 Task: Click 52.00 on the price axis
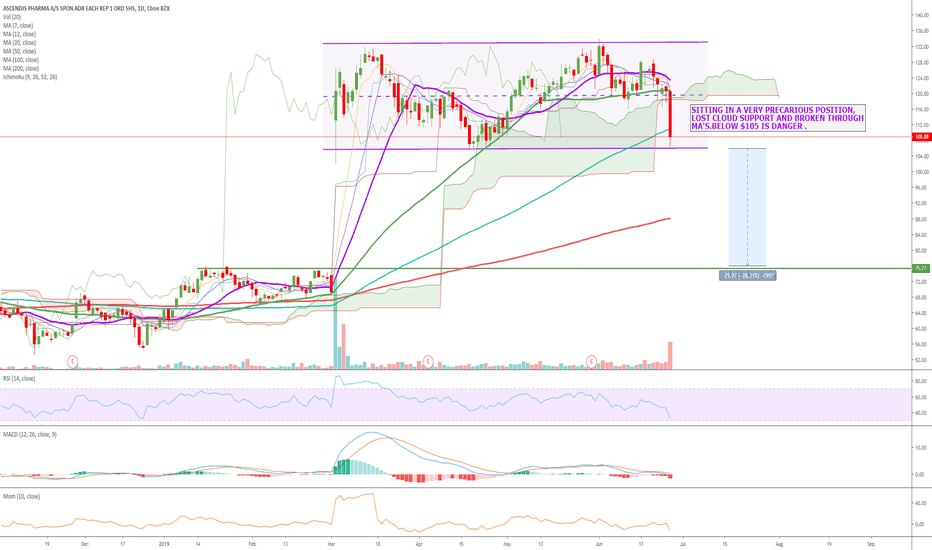tap(922, 360)
